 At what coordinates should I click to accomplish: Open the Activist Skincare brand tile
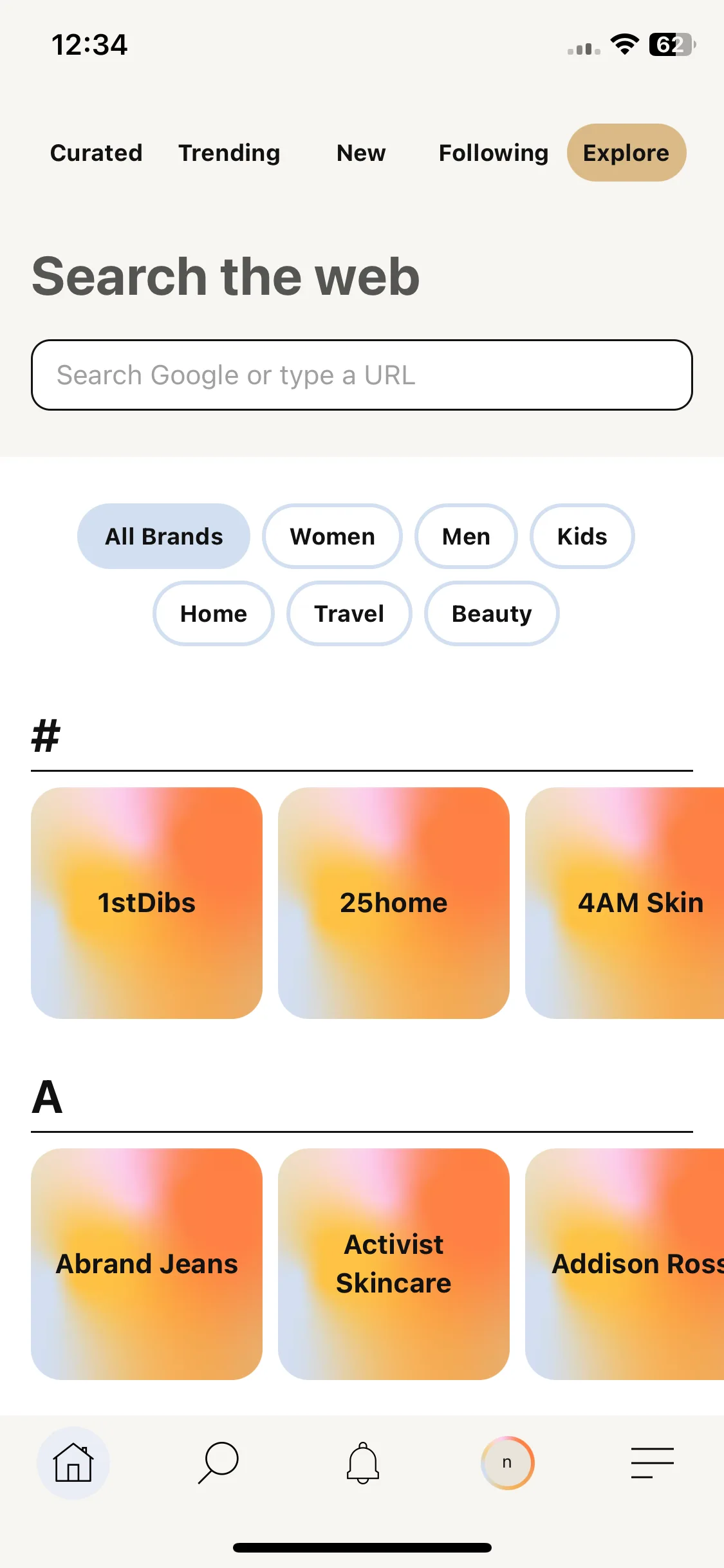click(x=394, y=1264)
